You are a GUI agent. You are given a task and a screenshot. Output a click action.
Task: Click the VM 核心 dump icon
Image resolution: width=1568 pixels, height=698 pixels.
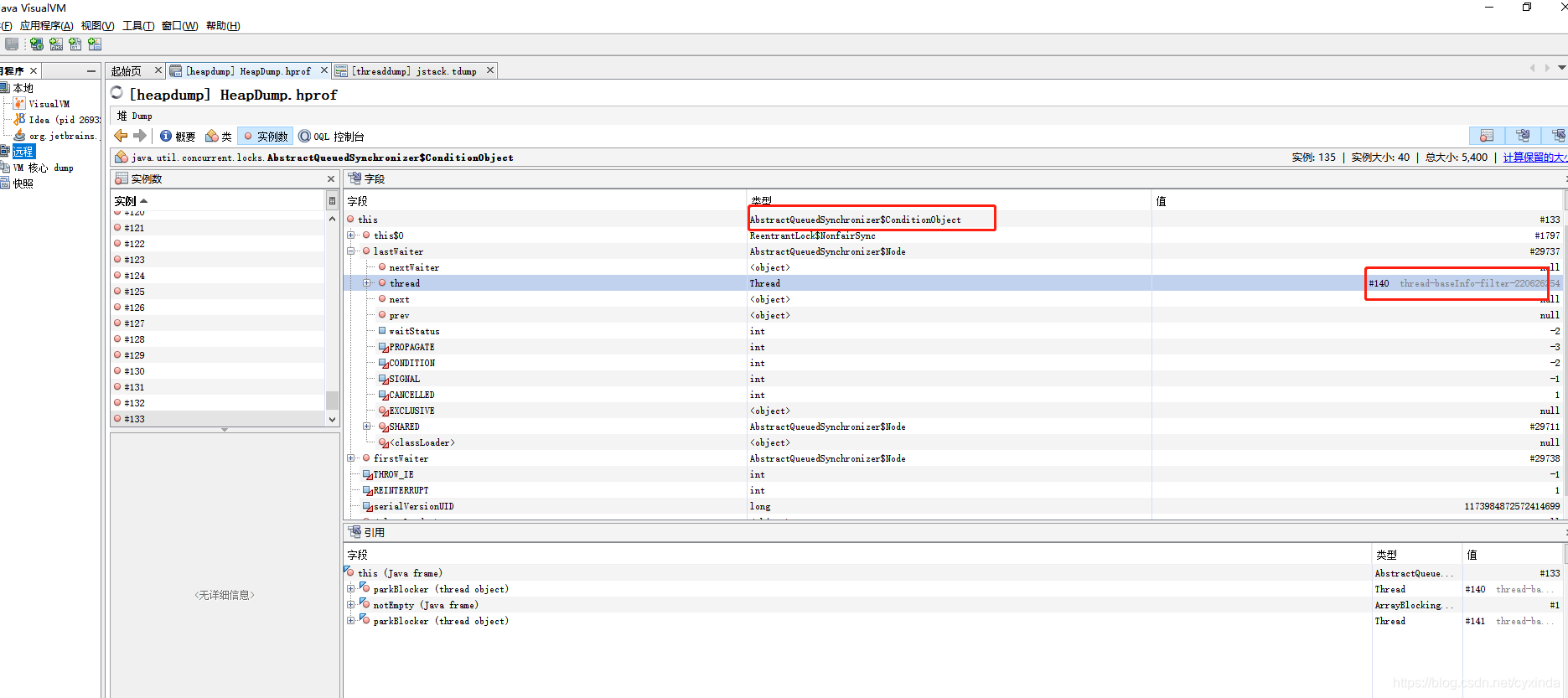point(5,168)
